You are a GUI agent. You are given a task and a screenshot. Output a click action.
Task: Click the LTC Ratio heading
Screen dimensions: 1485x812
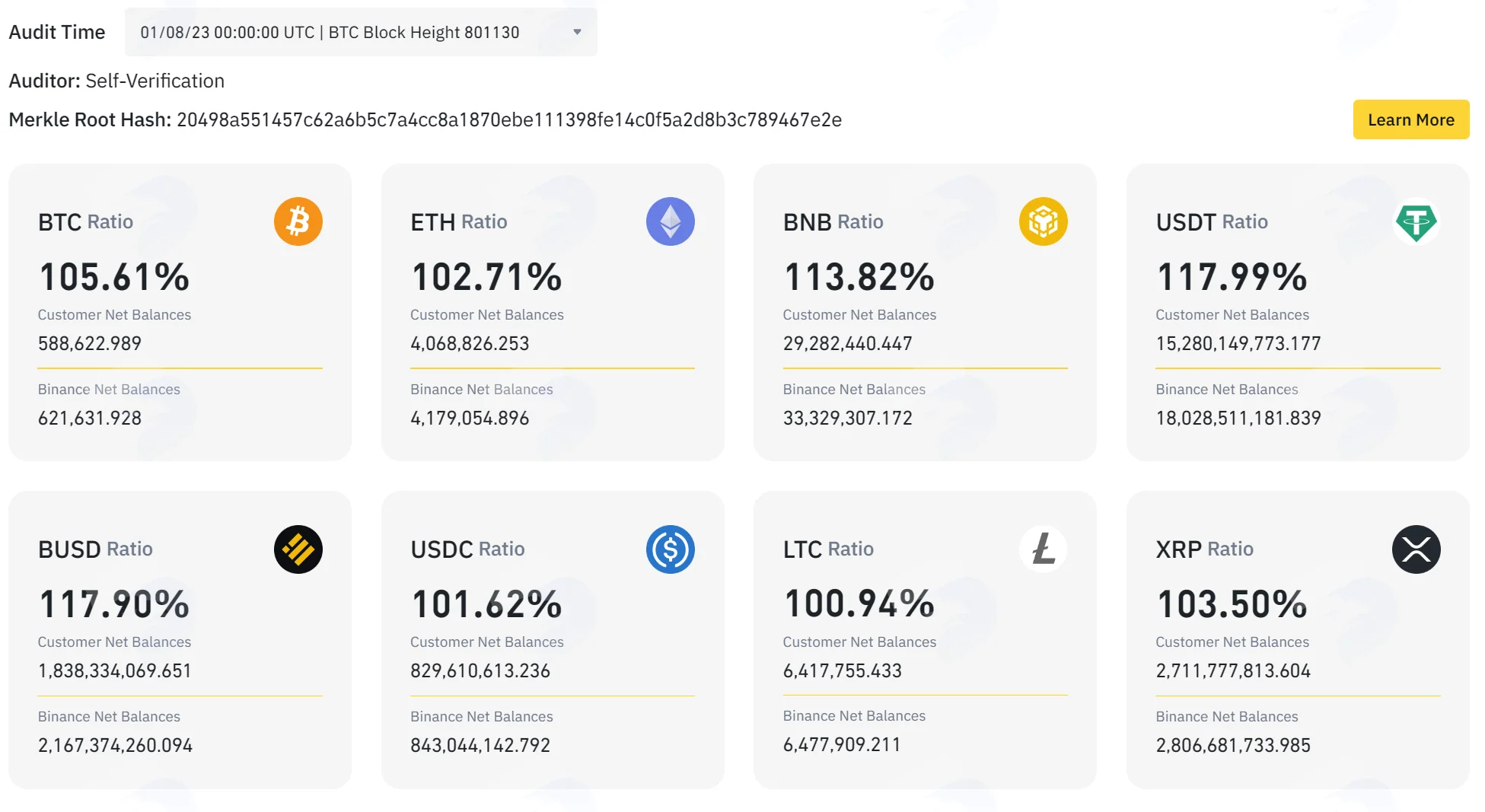pyautogui.click(x=828, y=549)
